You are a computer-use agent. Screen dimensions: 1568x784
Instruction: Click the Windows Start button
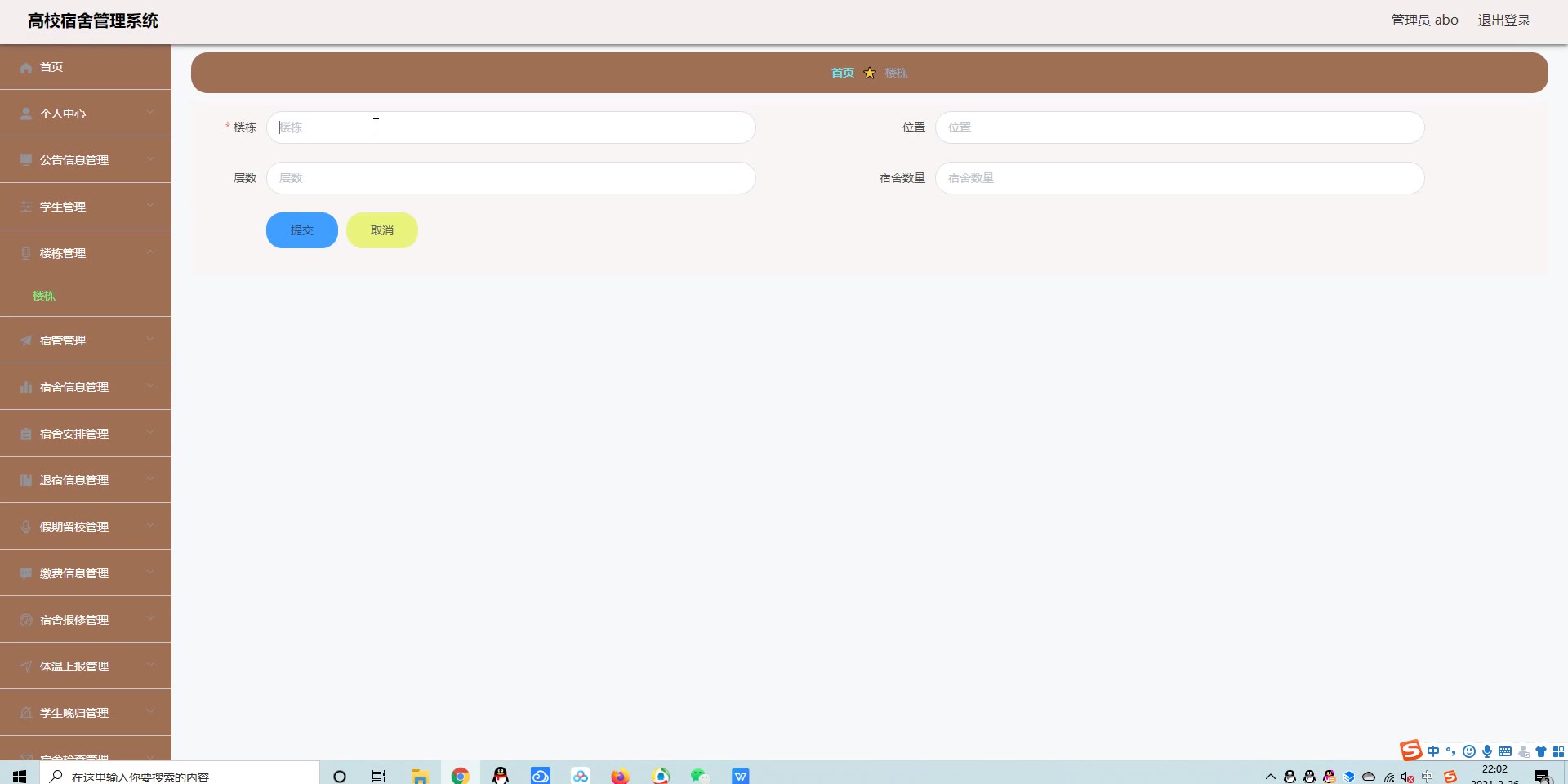20,776
